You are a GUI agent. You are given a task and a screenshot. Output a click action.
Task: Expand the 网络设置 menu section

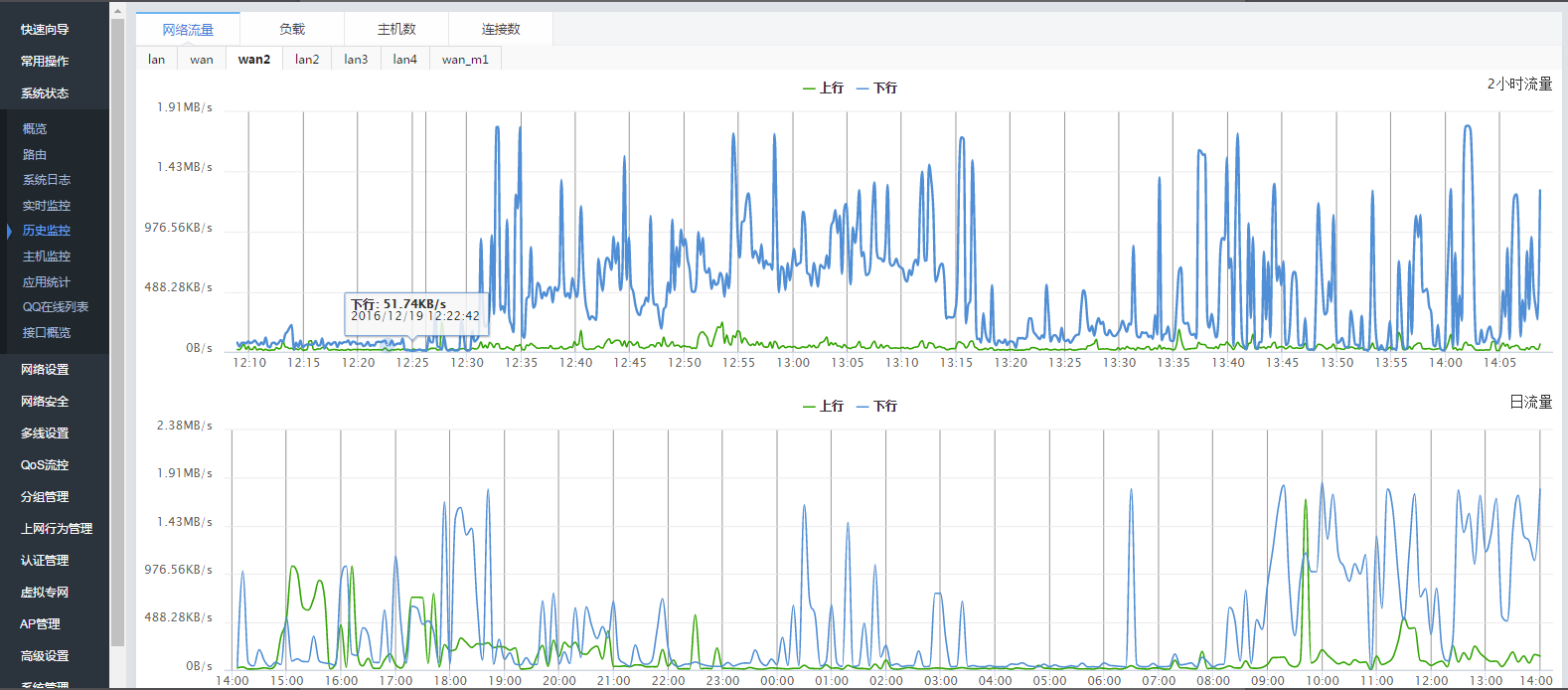[x=45, y=370]
